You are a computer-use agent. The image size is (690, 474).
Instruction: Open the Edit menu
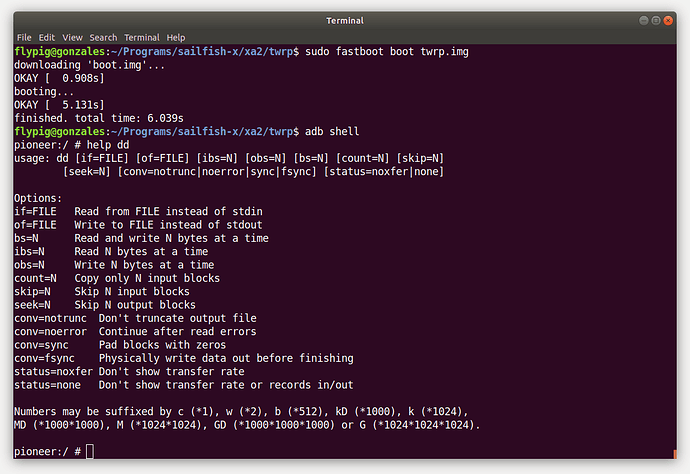coord(47,37)
